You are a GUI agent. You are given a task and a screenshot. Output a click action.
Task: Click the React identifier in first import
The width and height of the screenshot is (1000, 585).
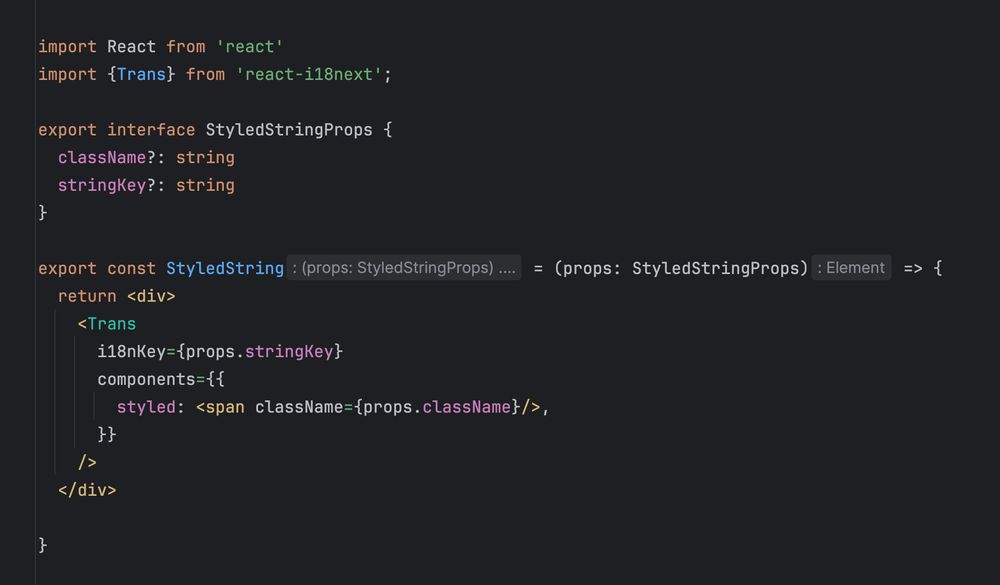pyautogui.click(x=131, y=47)
